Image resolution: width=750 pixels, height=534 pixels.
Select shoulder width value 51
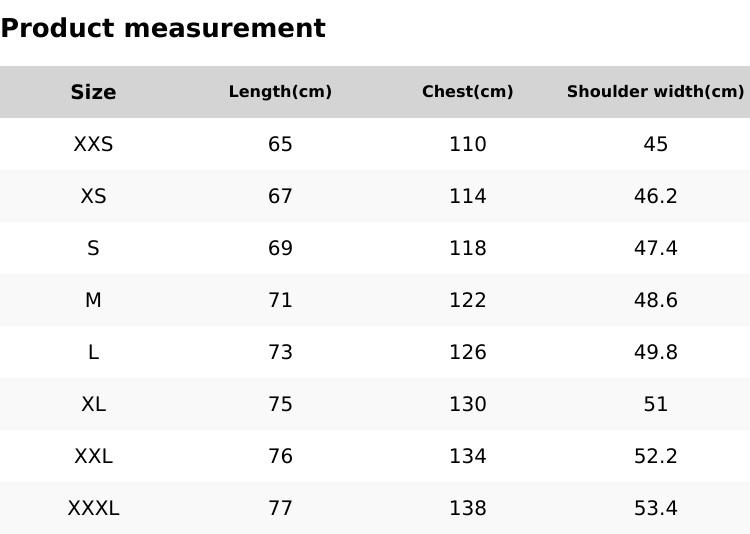coord(655,404)
